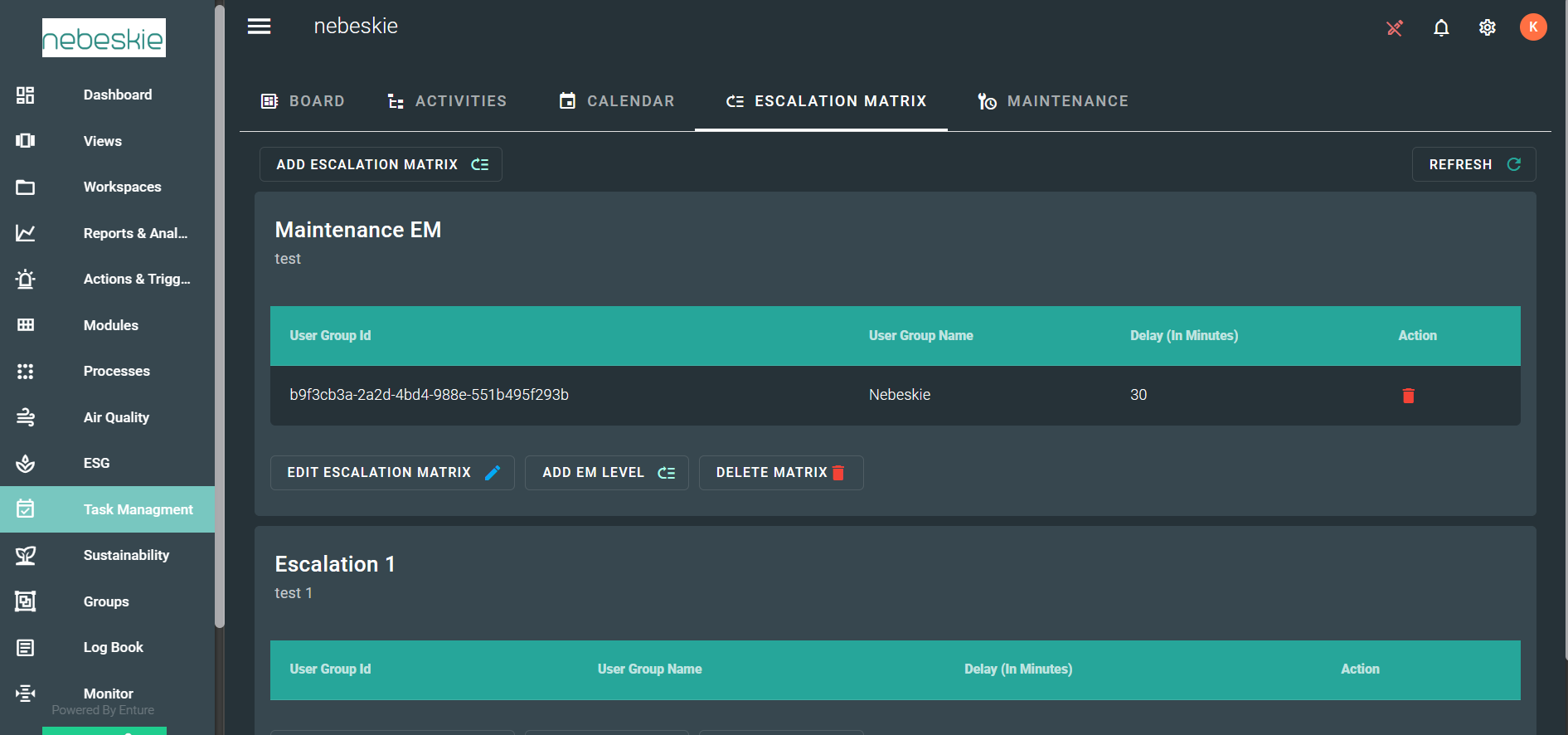Open the ESG module icon
1568x735 pixels.
tap(26, 464)
